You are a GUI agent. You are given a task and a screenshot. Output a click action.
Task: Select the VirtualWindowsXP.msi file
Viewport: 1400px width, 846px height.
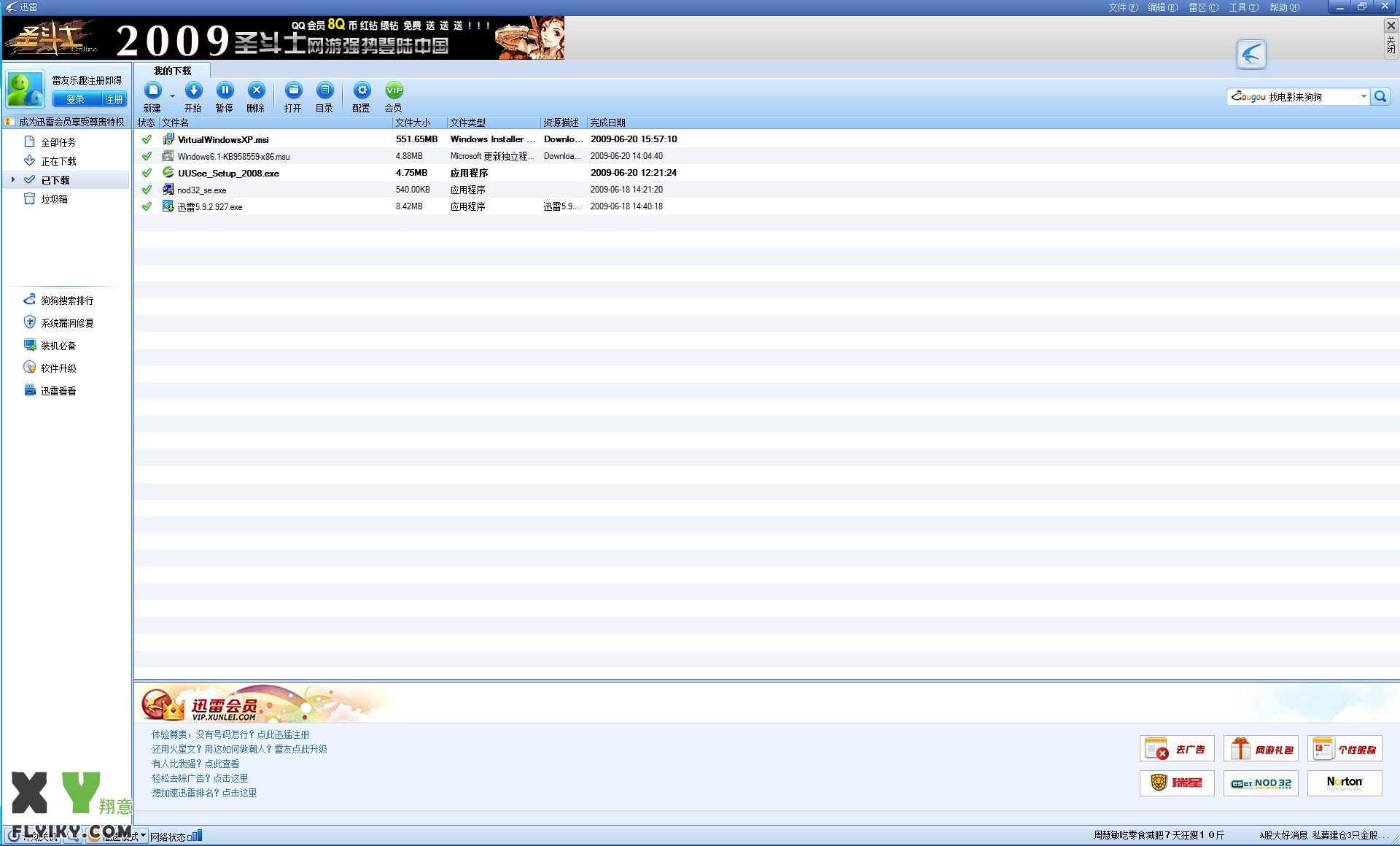click(223, 139)
